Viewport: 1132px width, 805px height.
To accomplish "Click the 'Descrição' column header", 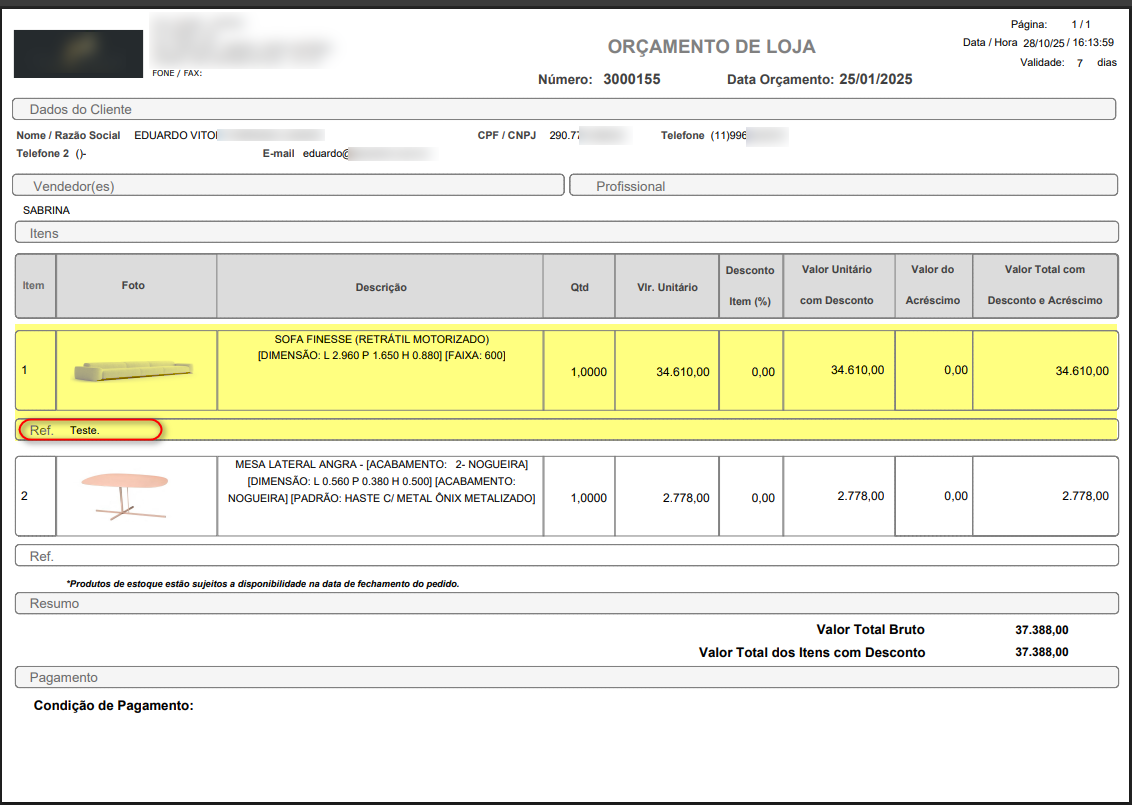I will (x=381, y=287).
